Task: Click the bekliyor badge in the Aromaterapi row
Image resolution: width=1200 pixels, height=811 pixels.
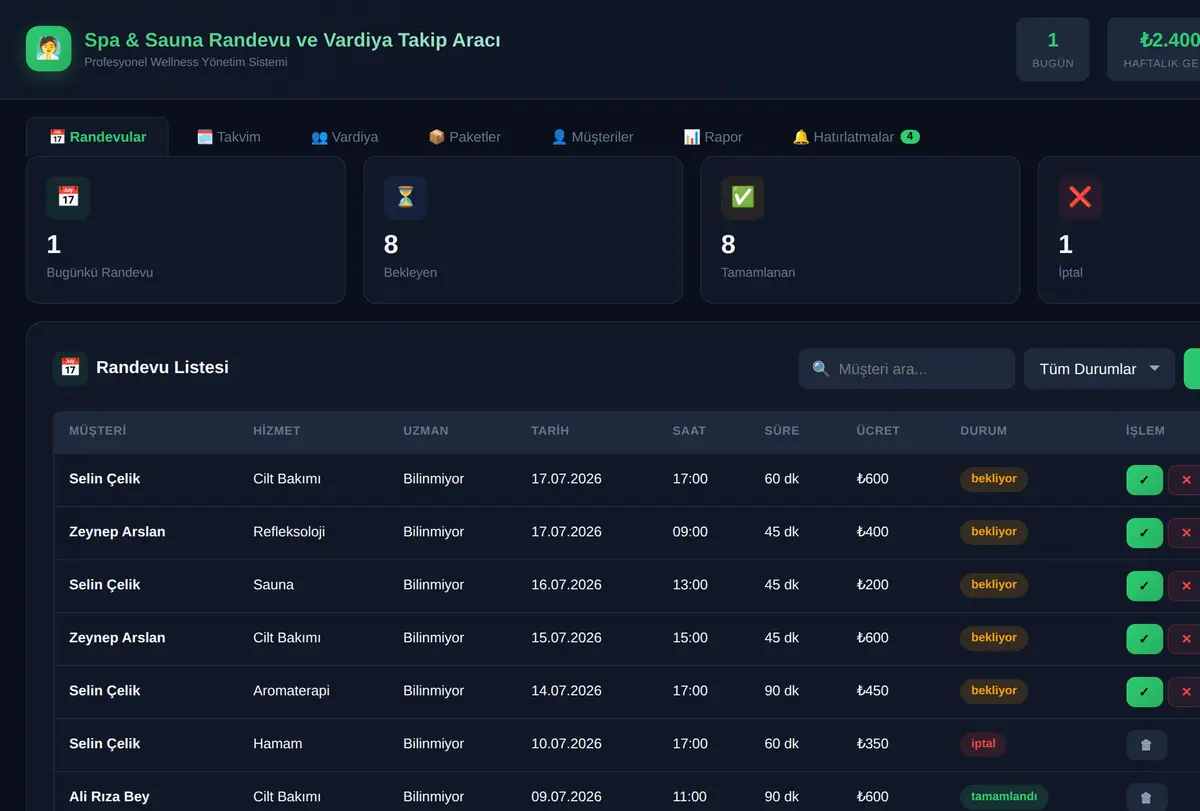Action: pos(994,691)
